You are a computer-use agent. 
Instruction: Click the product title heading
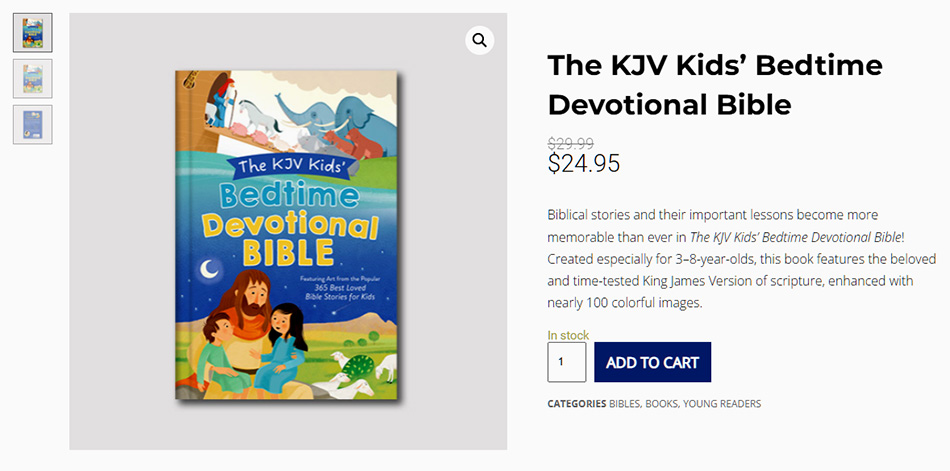click(x=714, y=84)
